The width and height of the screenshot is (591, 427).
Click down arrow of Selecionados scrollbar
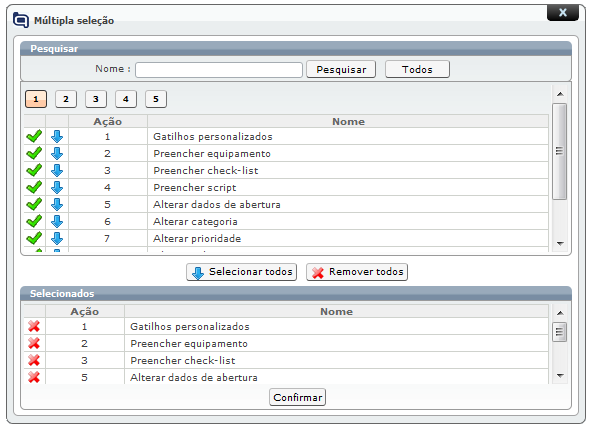tap(560, 376)
